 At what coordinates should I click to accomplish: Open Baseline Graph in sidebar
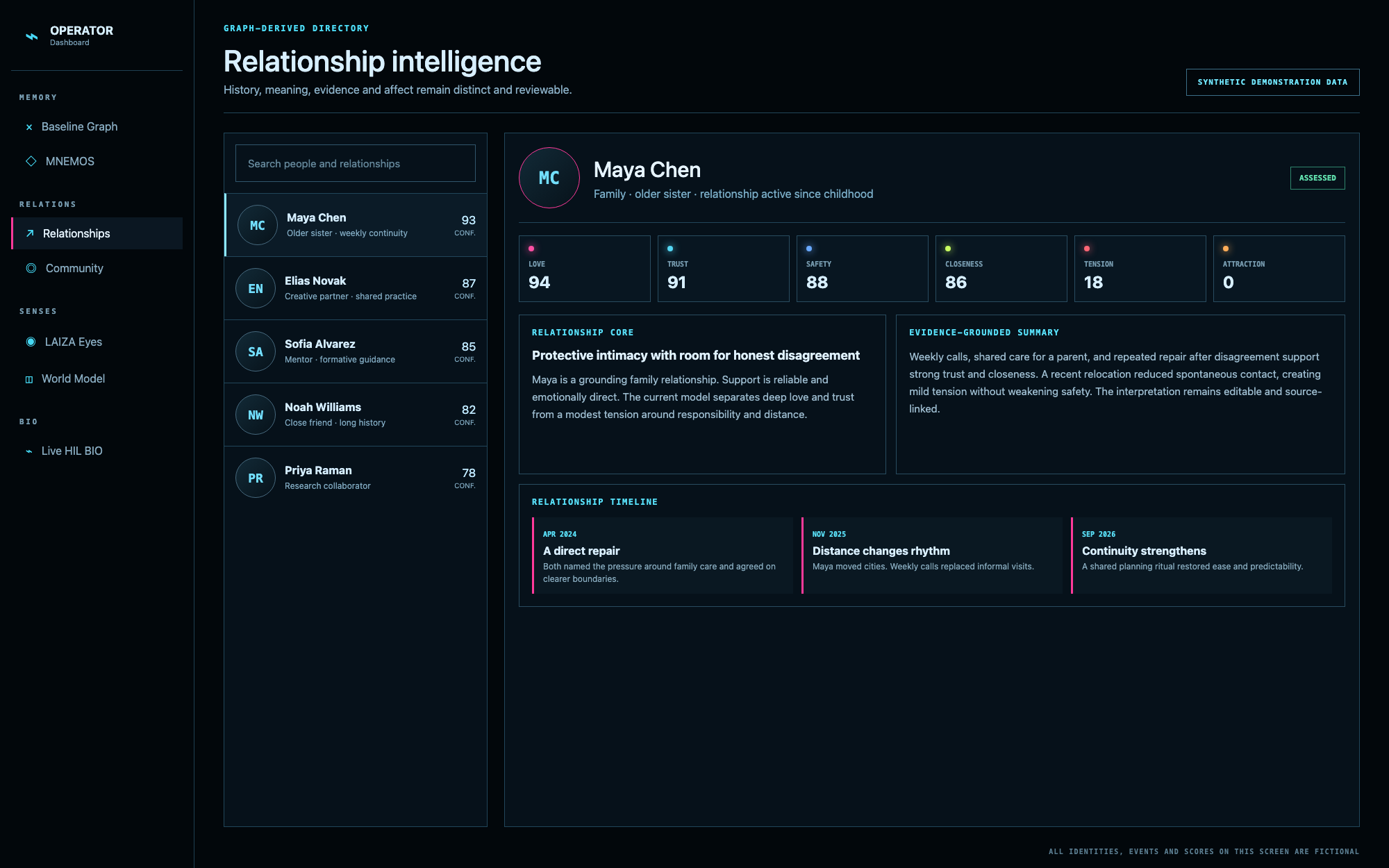[97, 126]
